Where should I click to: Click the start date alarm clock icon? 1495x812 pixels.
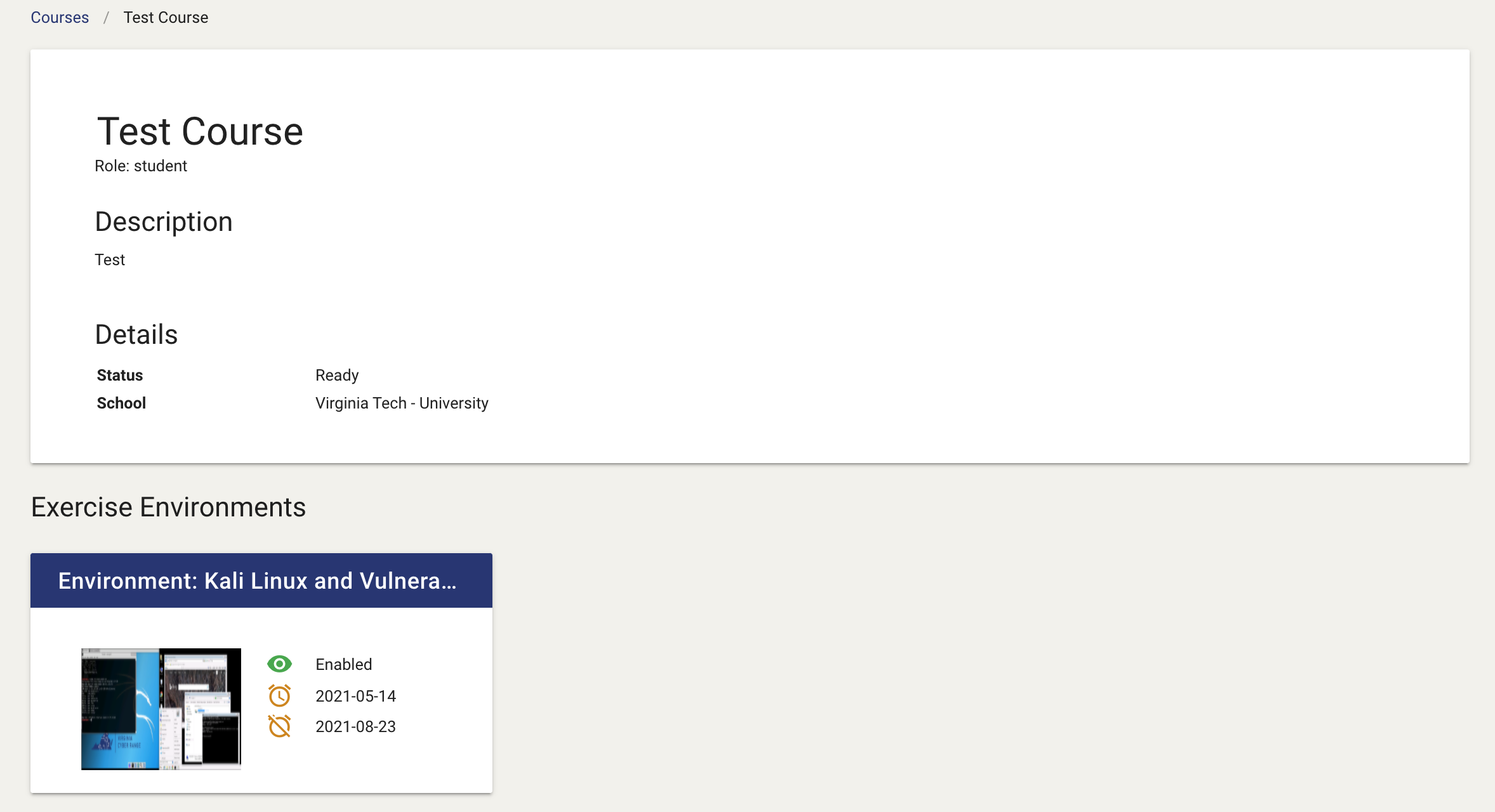tap(279, 696)
